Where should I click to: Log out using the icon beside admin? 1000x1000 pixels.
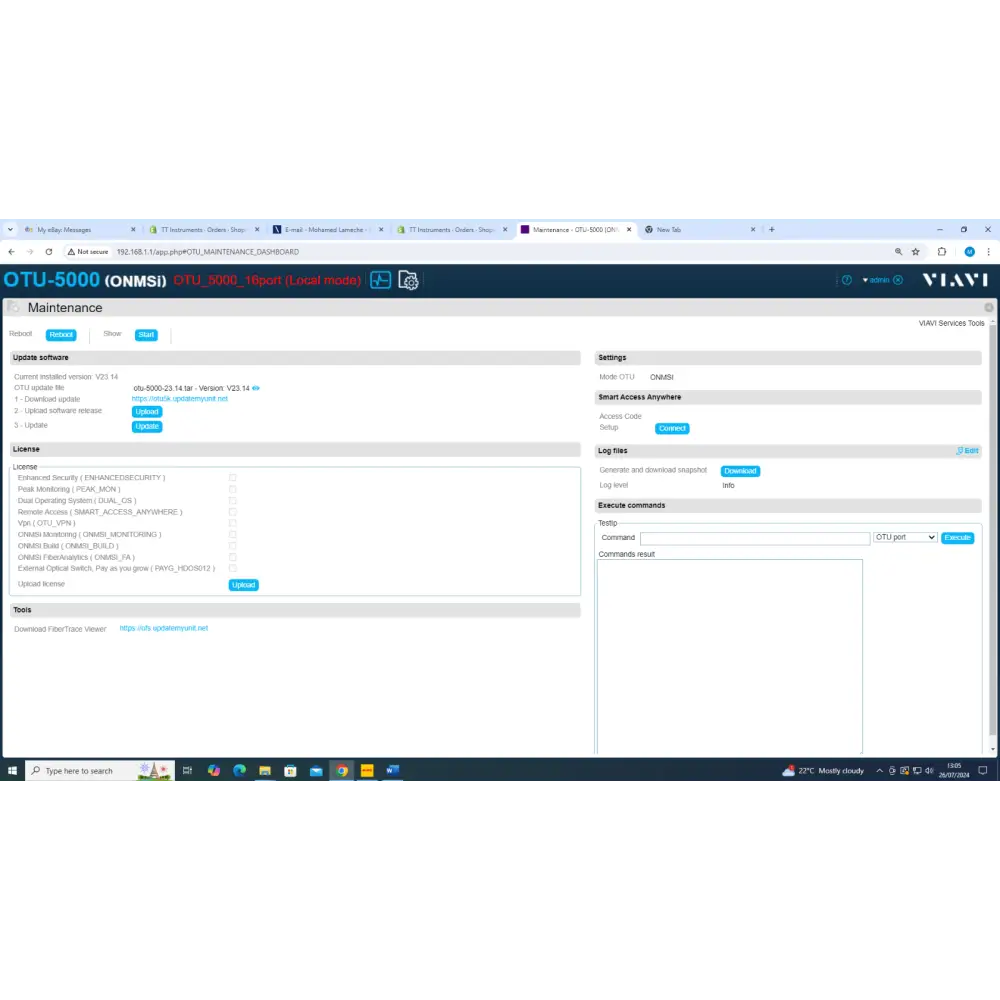[x=898, y=280]
